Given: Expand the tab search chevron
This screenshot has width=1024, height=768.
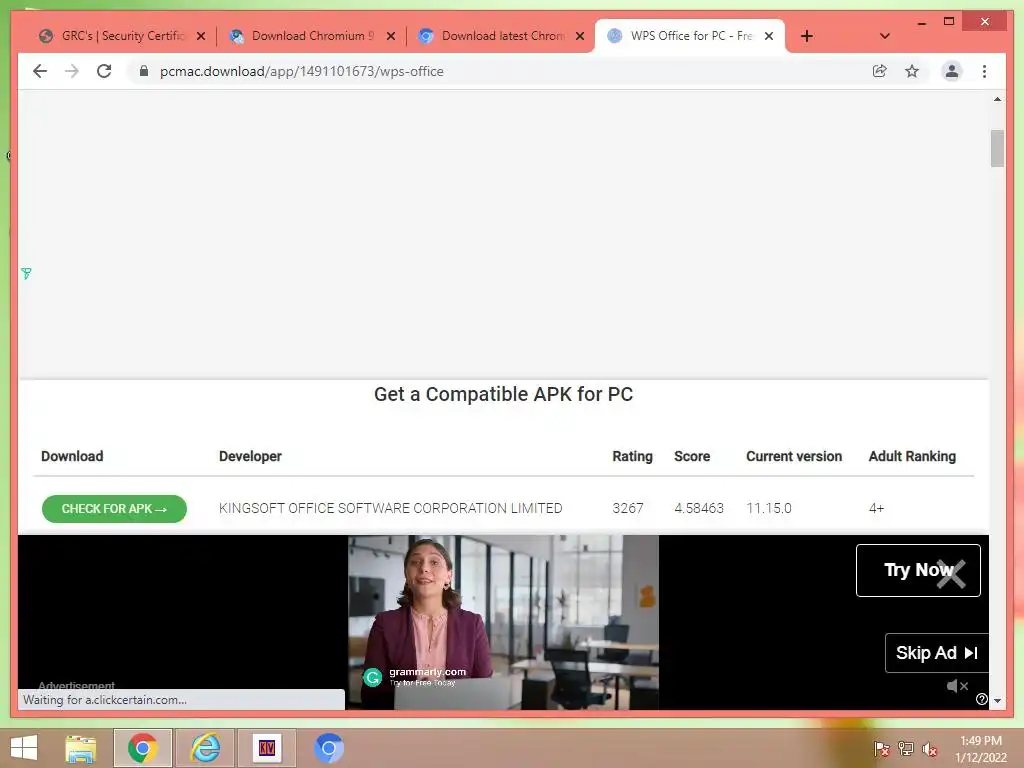Looking at the screenshot, I should coord(885,36).
